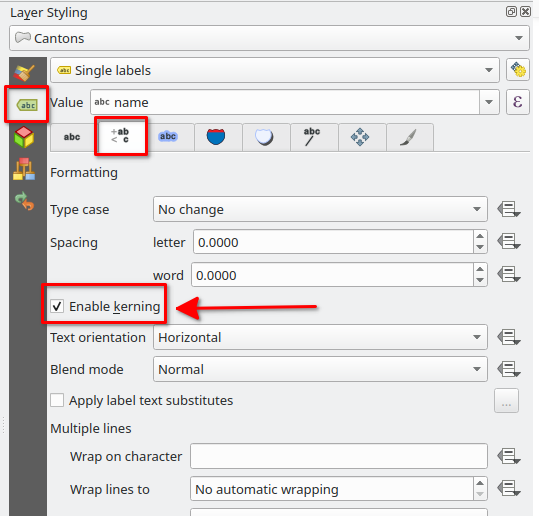The image size is (539, 516).
Task: Open the Blend mode Normal dropdown
Action: click(320, 369)
